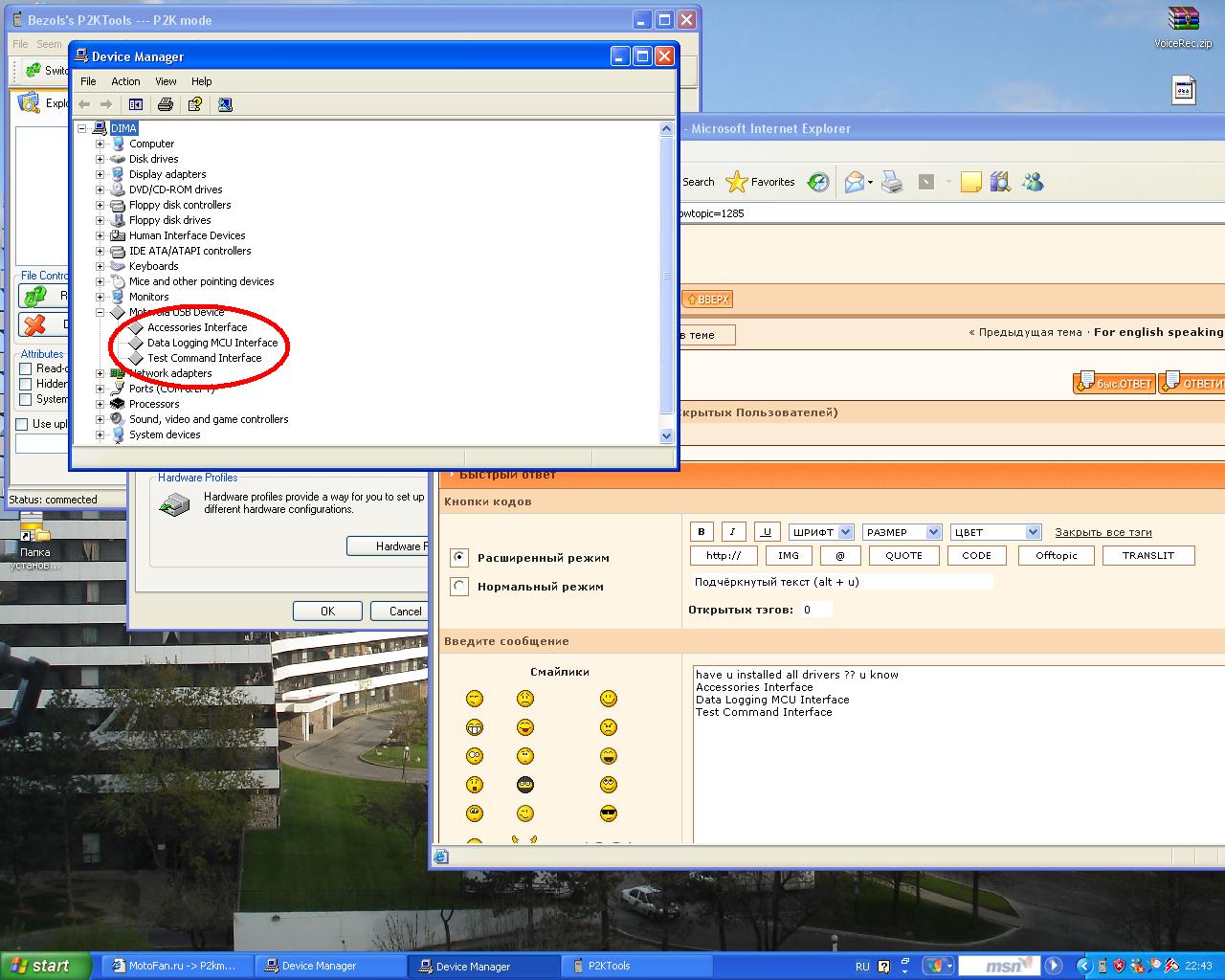
Task: Click into the message text area
Action: [959, 755]
